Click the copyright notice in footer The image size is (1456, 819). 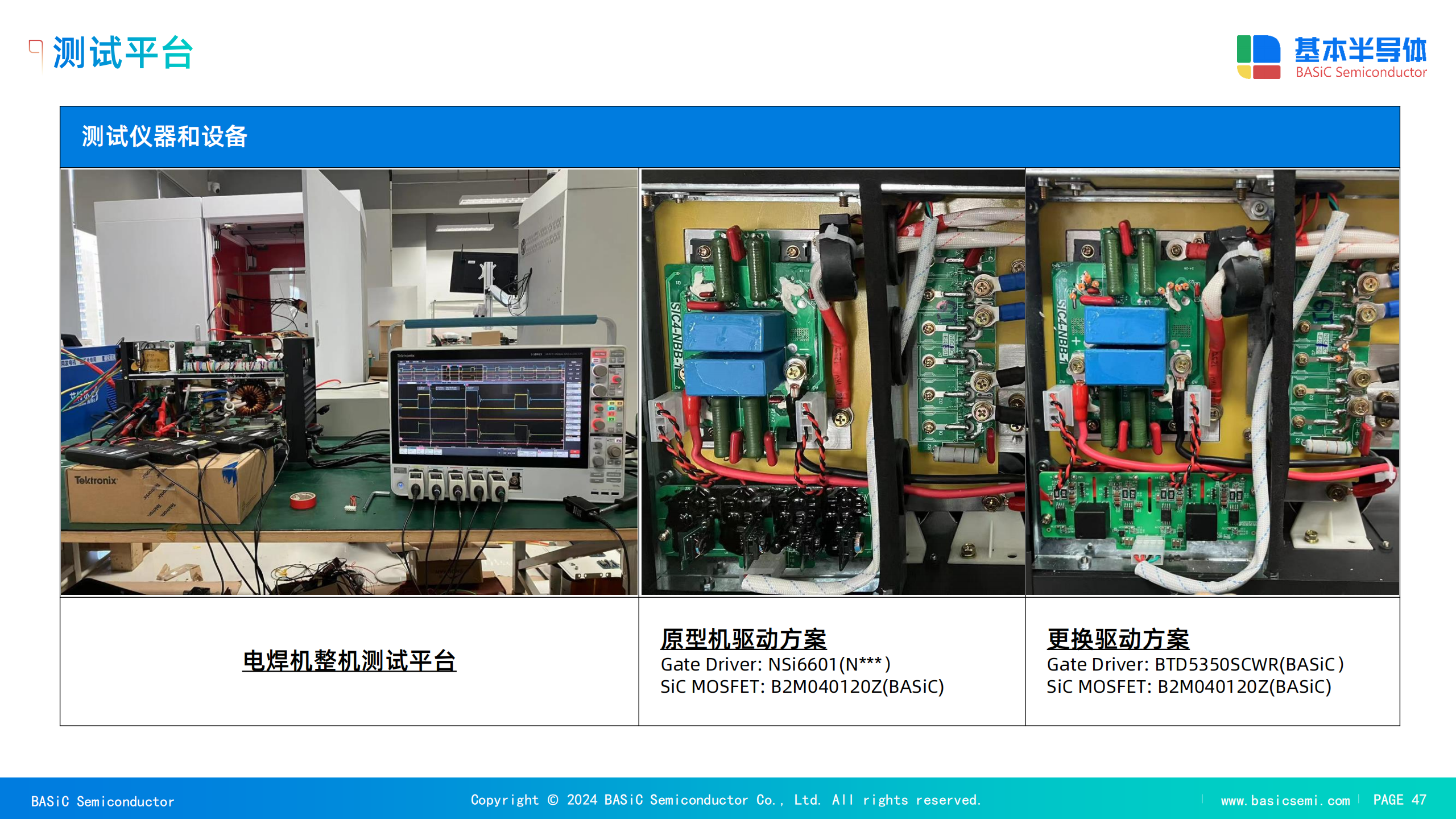726,800
